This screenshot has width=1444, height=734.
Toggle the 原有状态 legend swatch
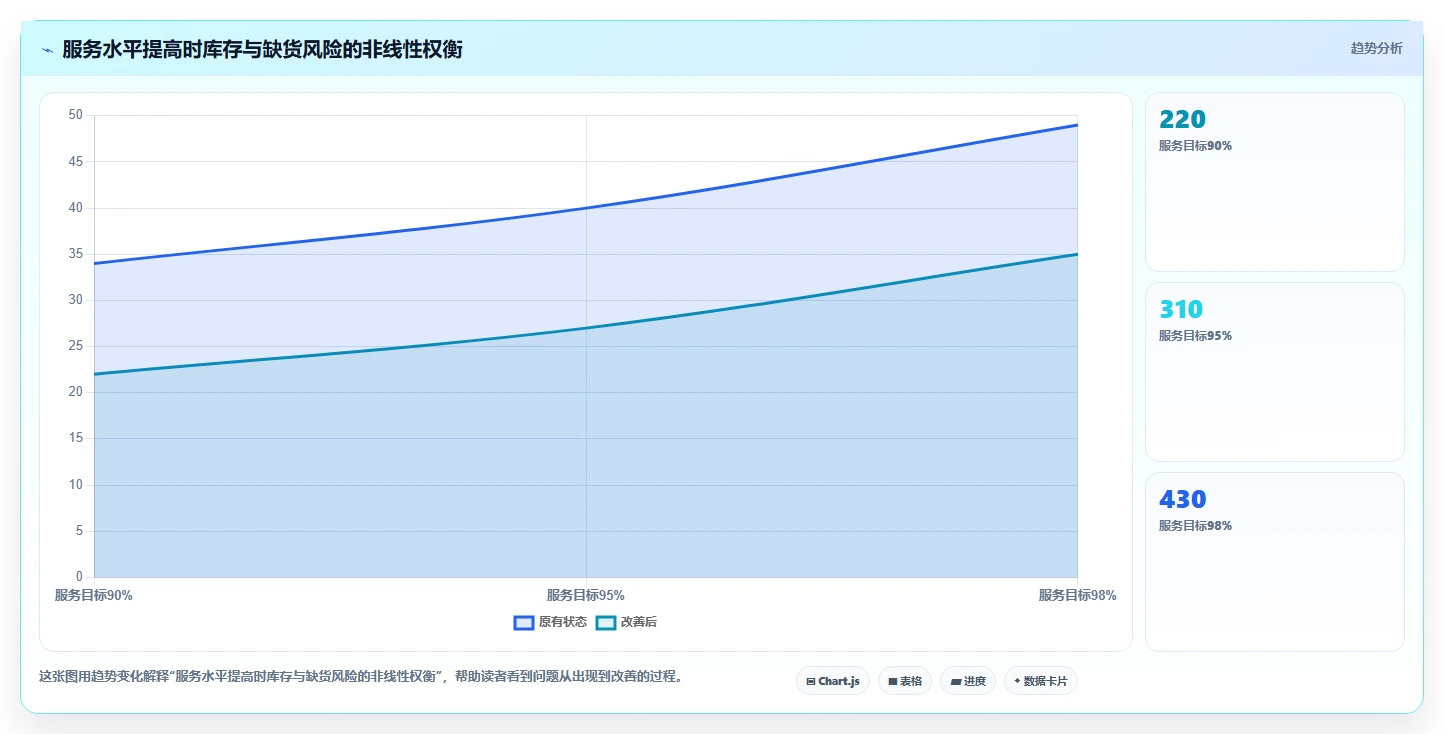pyautogui.click(x=524, y=622)
